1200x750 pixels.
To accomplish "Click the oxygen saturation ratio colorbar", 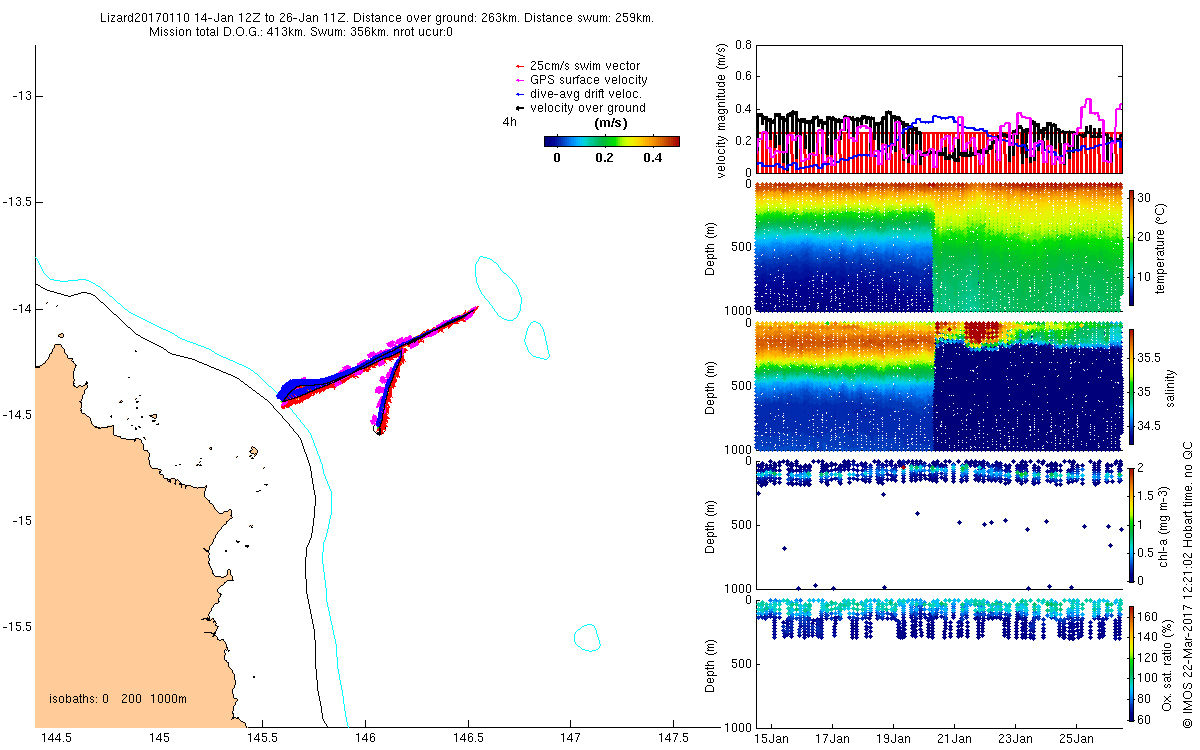I will point(1131,663).
